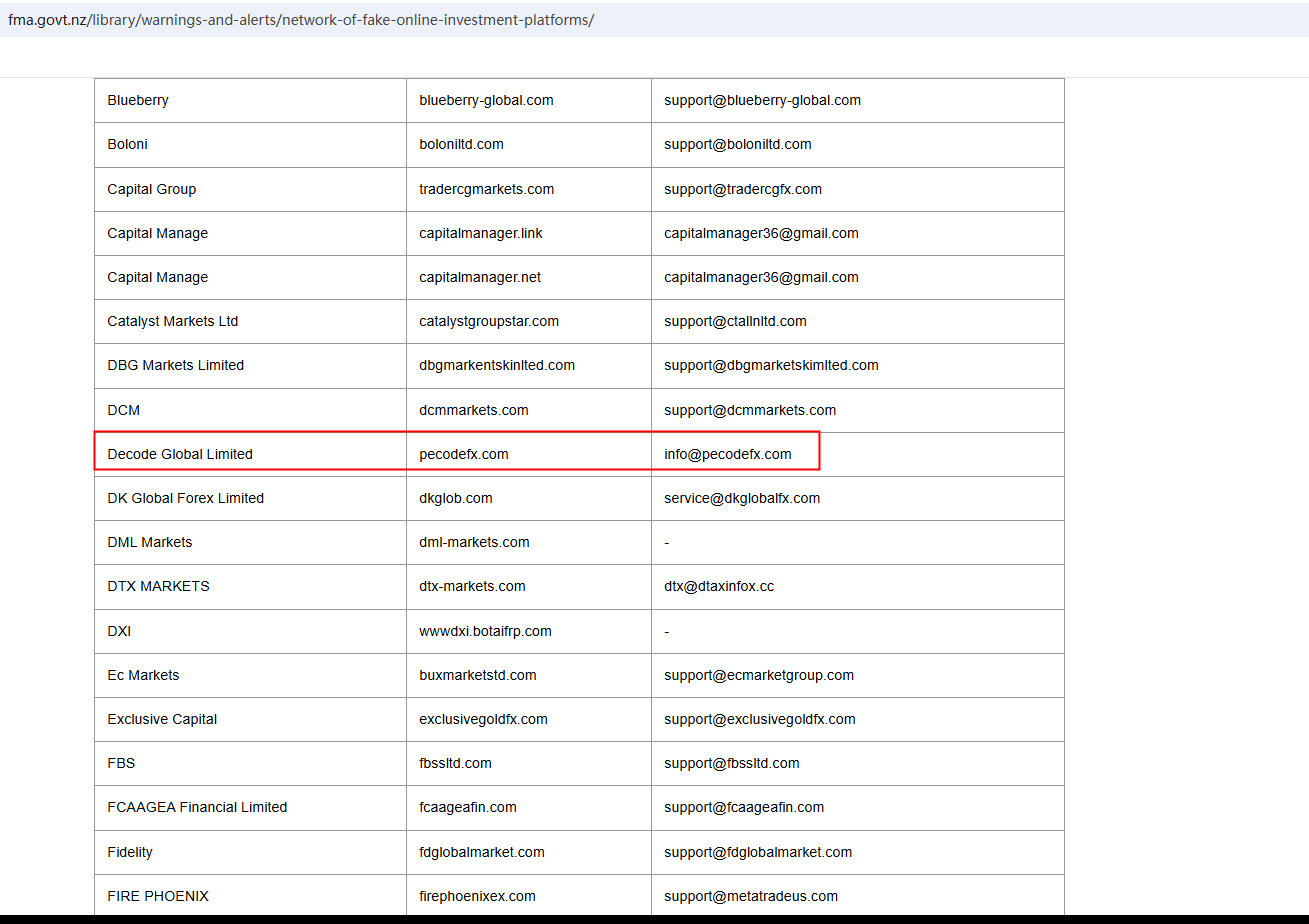This screenshot has width=1309, height=924.
Task: Click the support@boloniltd.com email
Action: tap(737, 144)
